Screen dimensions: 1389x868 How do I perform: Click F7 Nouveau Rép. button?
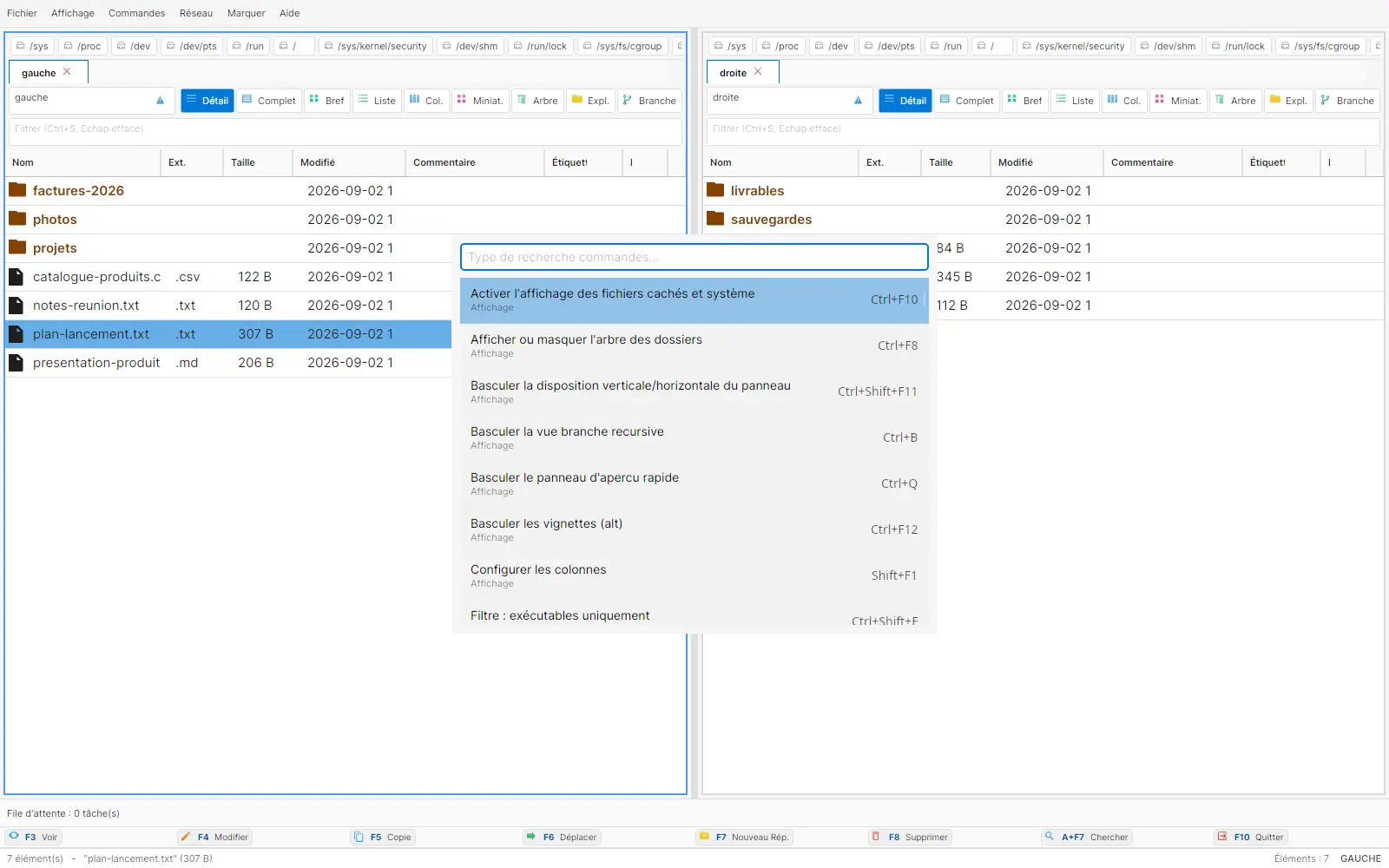pyautogui.click(x=744, y=837)
